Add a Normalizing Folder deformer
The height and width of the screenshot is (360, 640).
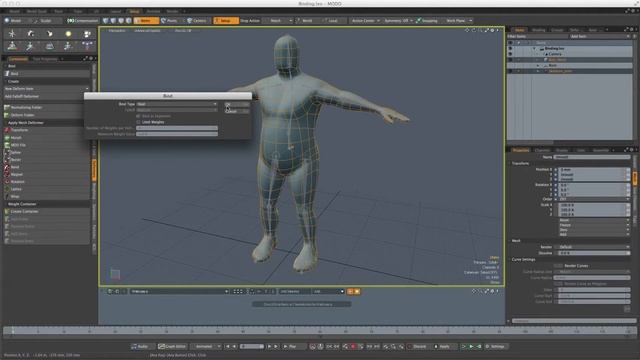[x=44, y=107]
